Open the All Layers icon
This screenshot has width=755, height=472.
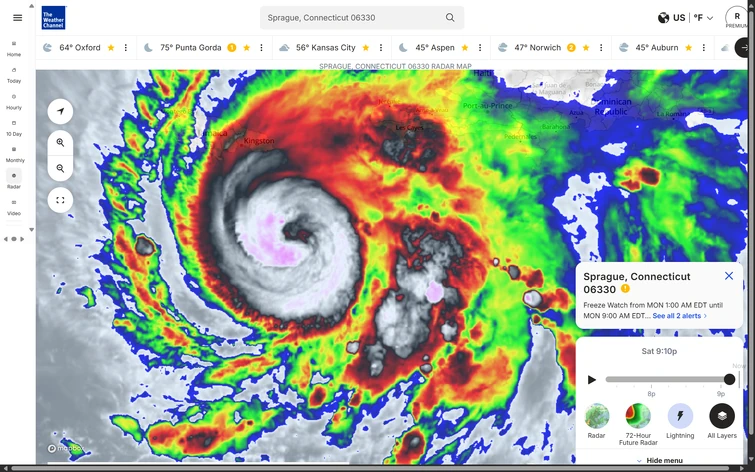pyautogui.click(x=722, y=416)
